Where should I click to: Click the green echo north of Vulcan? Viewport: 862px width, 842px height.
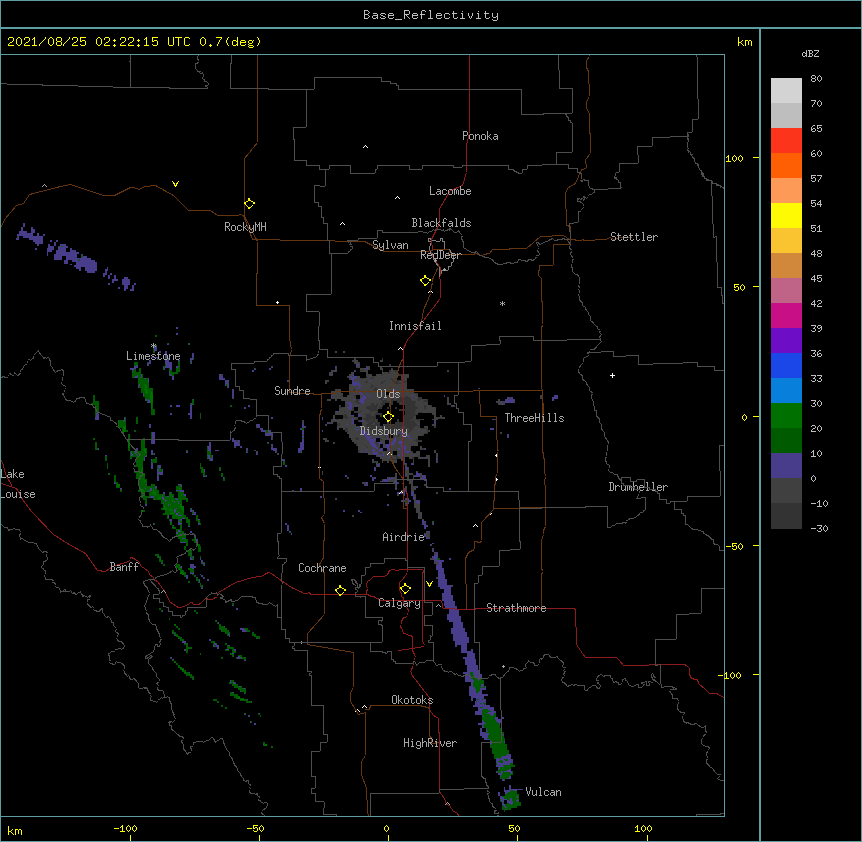(496, 736)
